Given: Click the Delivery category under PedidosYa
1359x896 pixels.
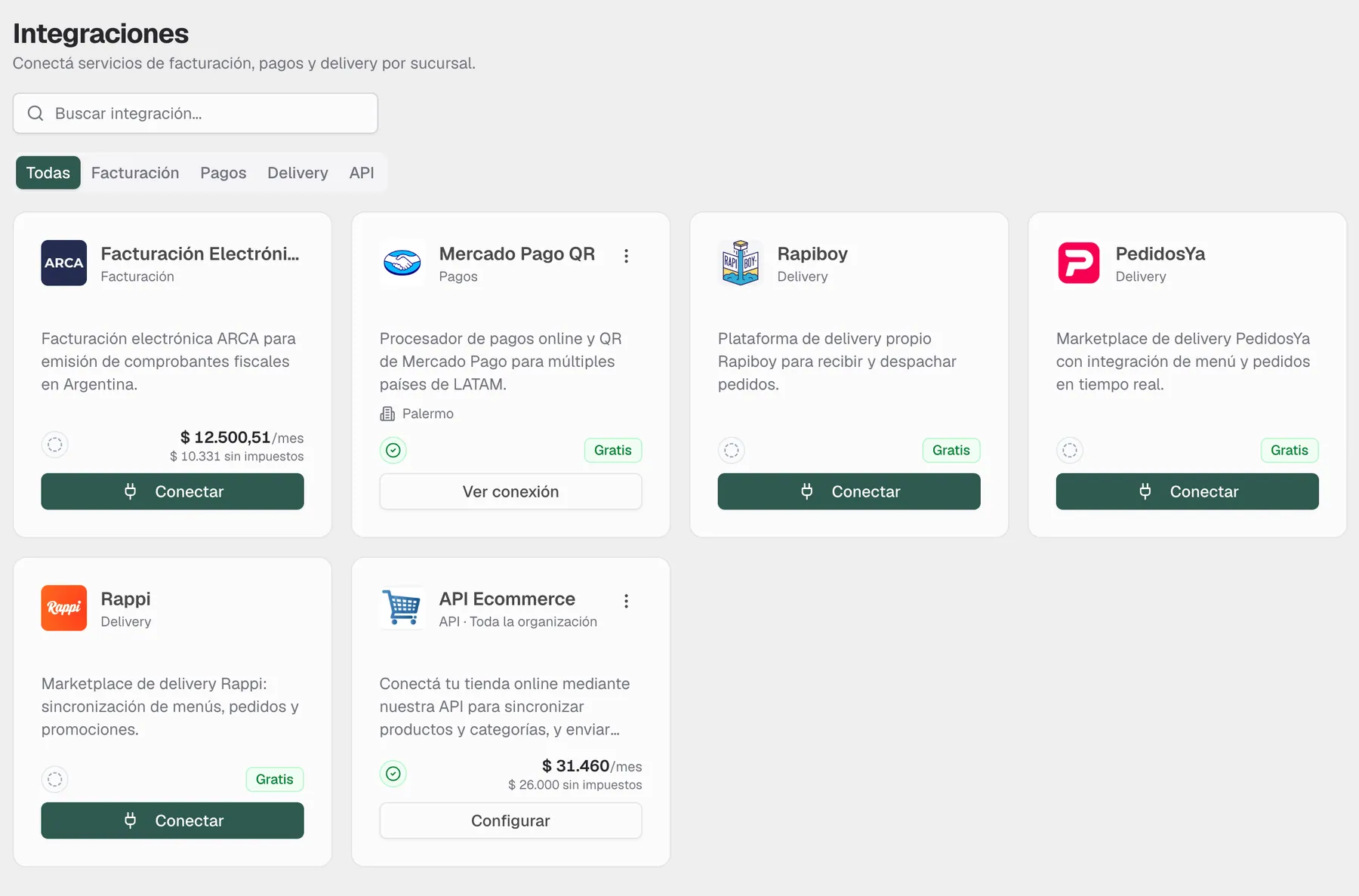Looking at the screenshot, I should (1141, 276).
